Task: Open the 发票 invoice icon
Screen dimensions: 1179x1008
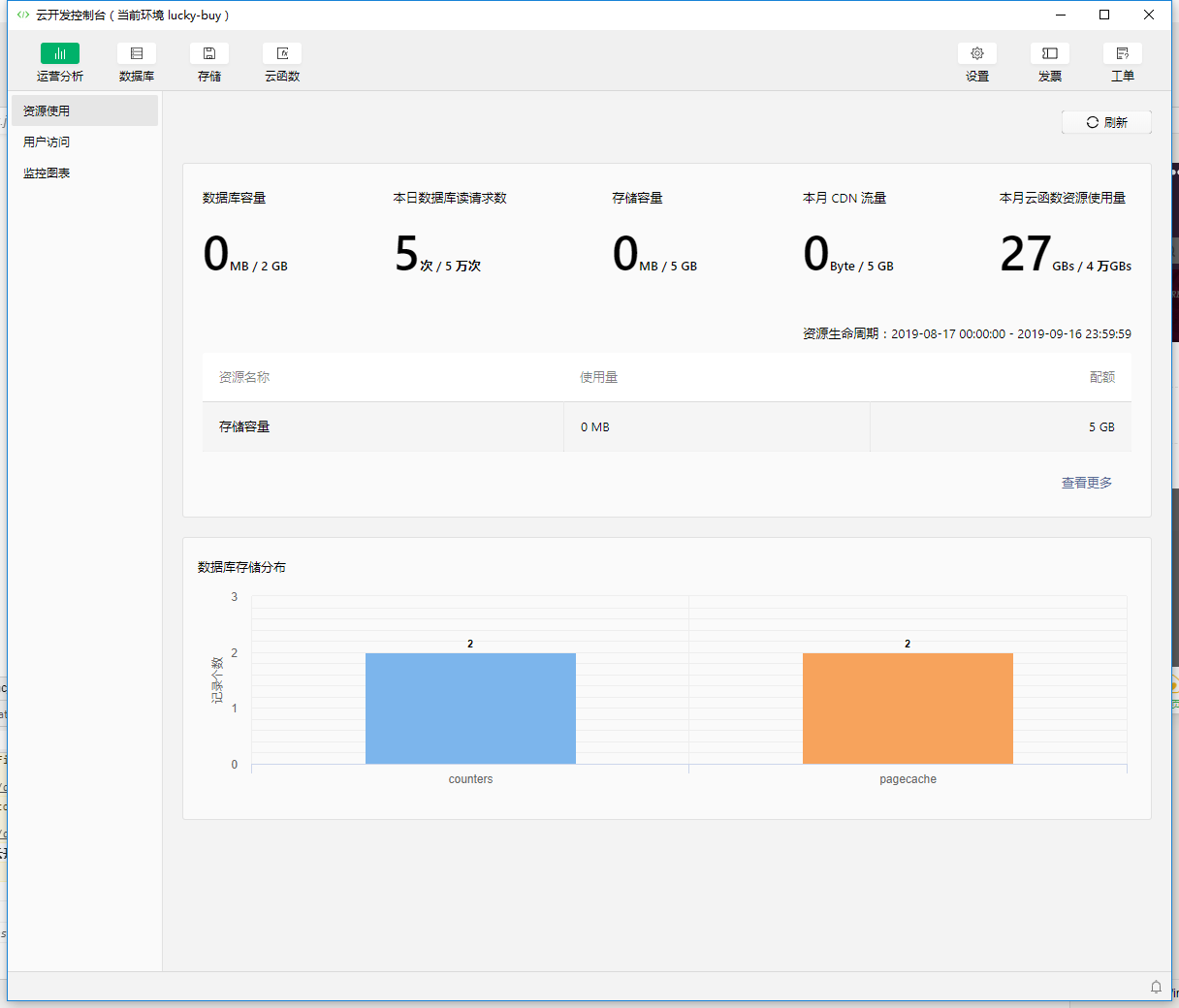Action: [1050, 53]
